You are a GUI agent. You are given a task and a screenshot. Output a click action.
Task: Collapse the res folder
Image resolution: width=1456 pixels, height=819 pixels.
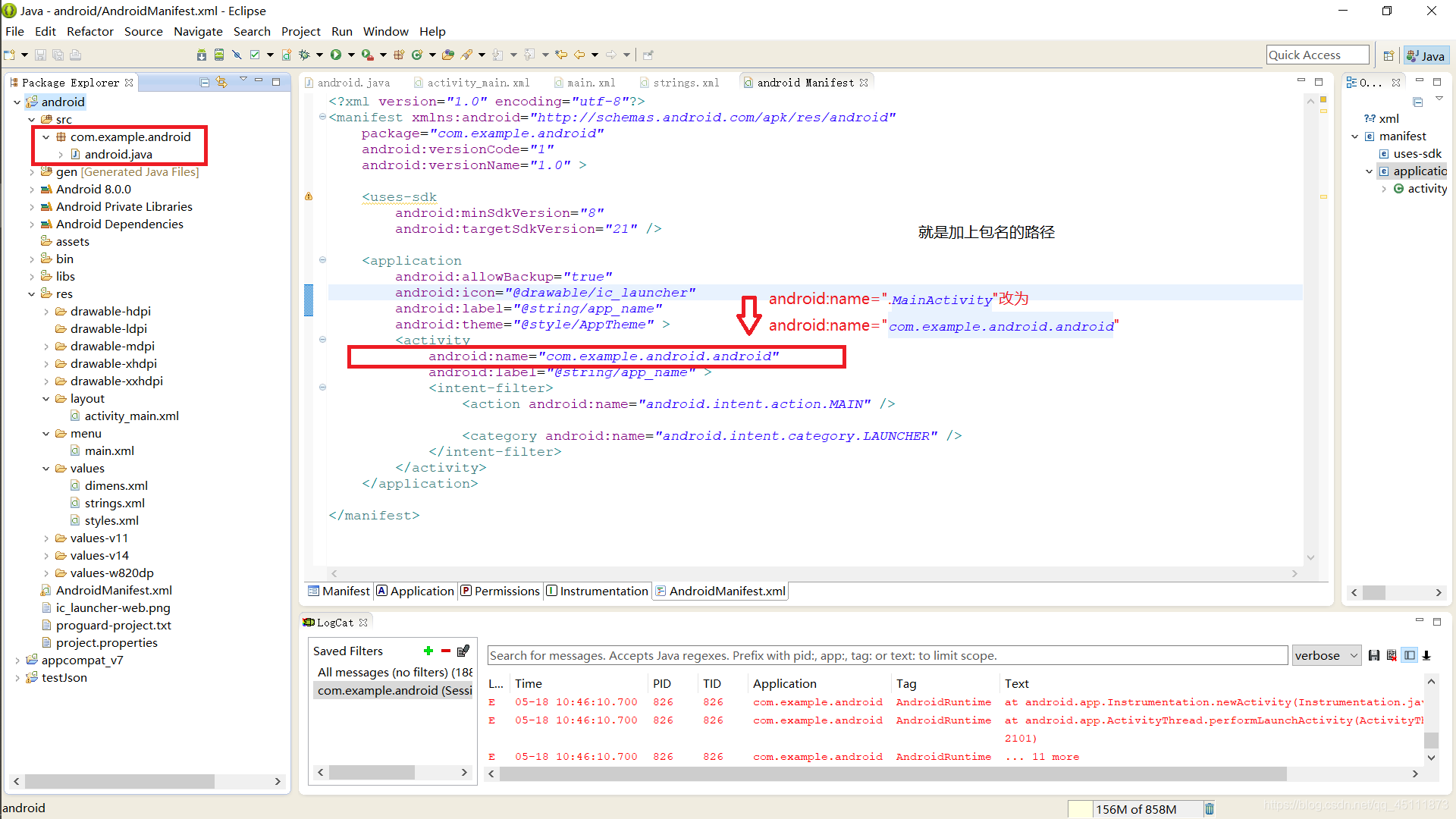click(32, 294)
